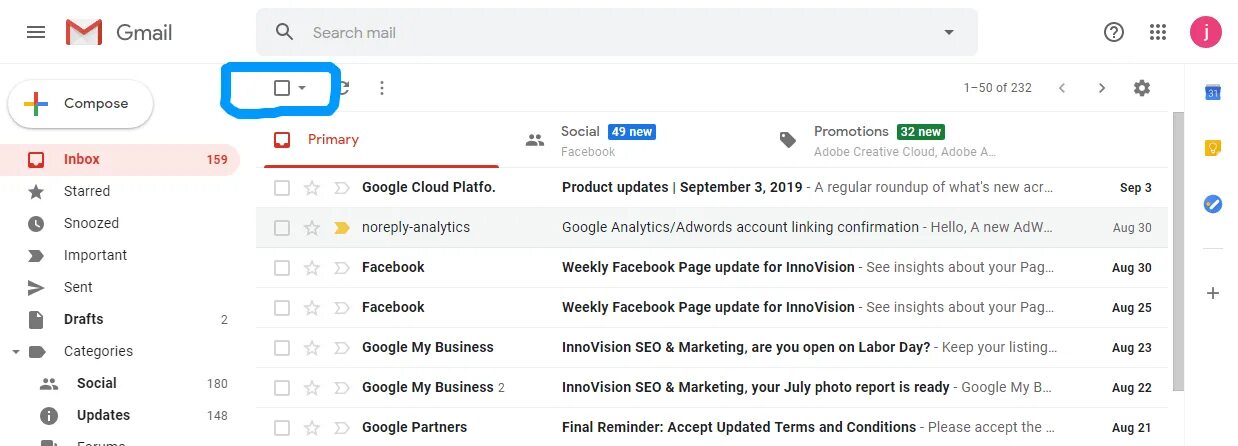This screenshot has height=446, width=1238.
Task: Open Gmail settings gear
Action: [1142, 88]
